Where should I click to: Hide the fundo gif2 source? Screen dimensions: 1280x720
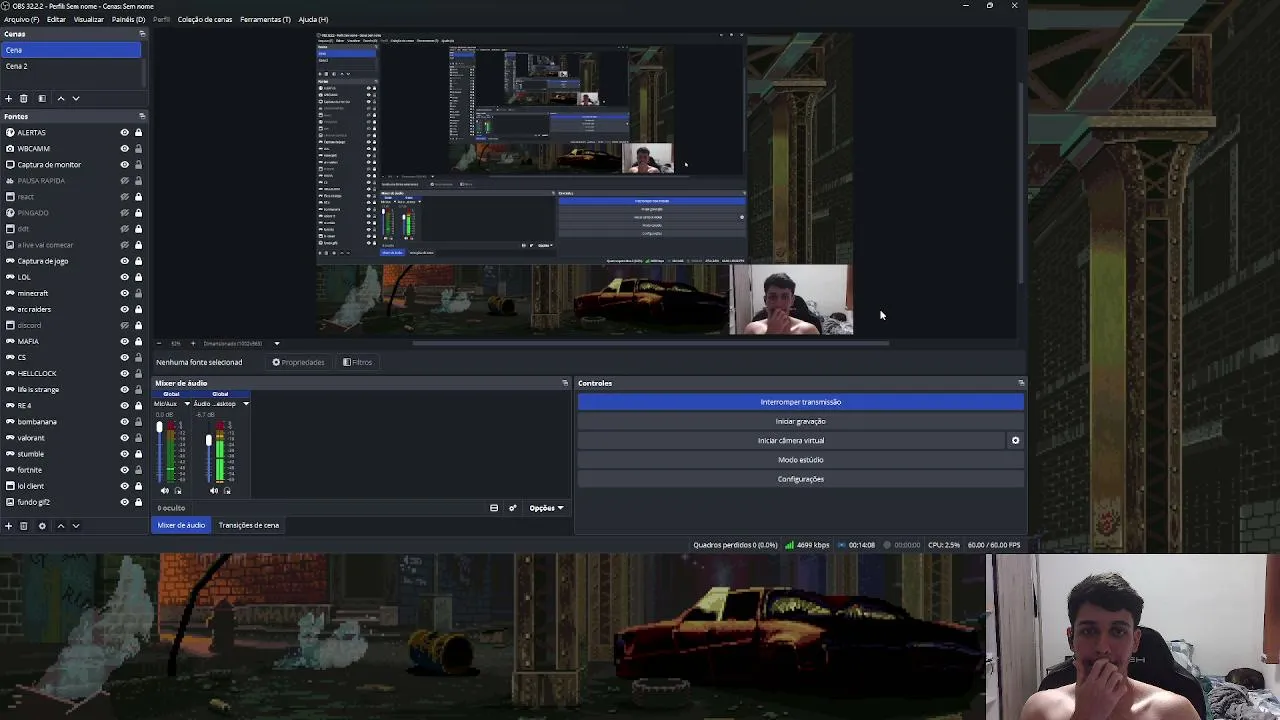125,502
